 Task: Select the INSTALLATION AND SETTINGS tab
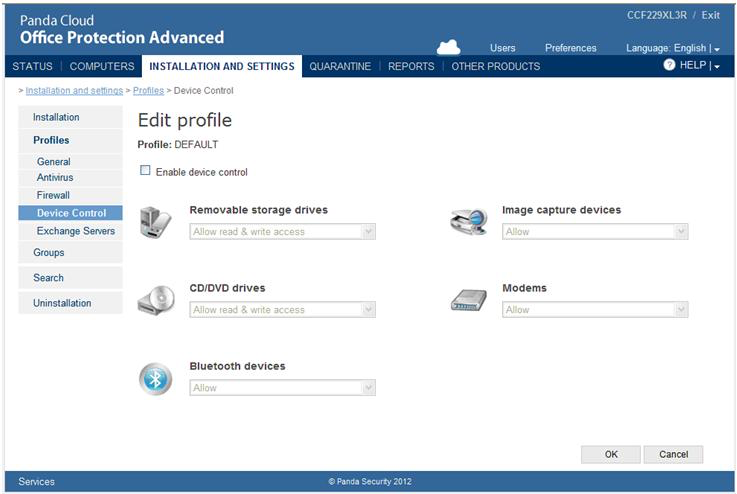[222, 66]
